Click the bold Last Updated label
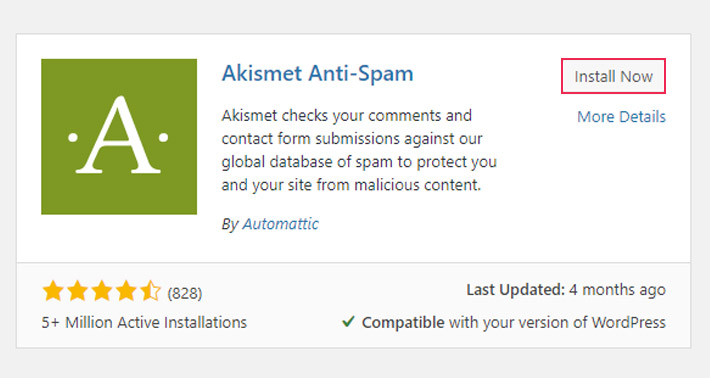The height and width of the screenshot is (378, 710). pos(516,290)
